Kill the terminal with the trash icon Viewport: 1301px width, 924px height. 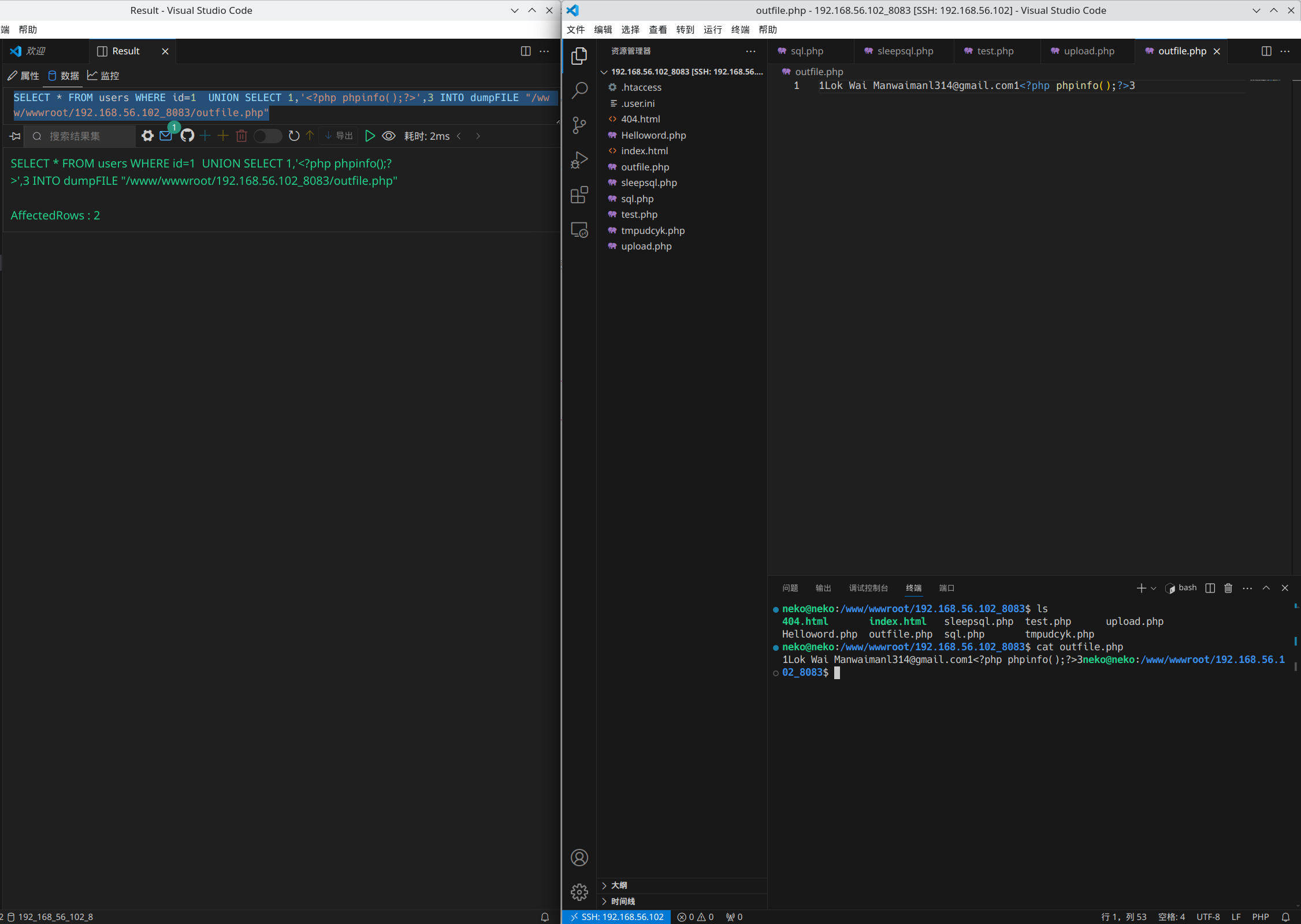point(1228,588)
